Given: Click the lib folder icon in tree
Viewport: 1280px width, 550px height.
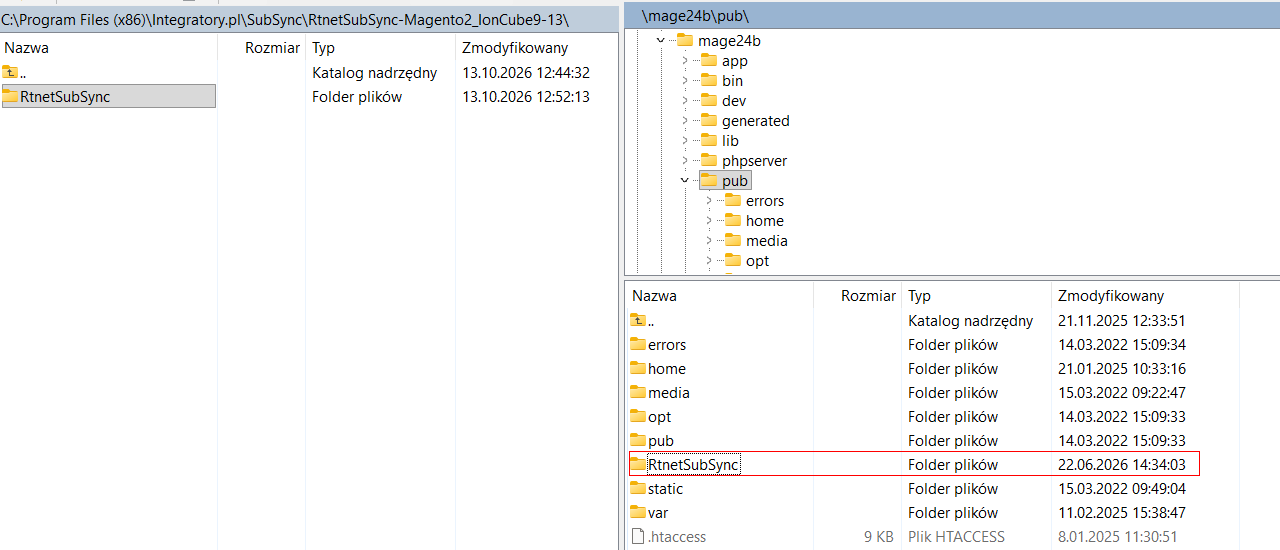Looking at the screenshot, I should point(709,140).
